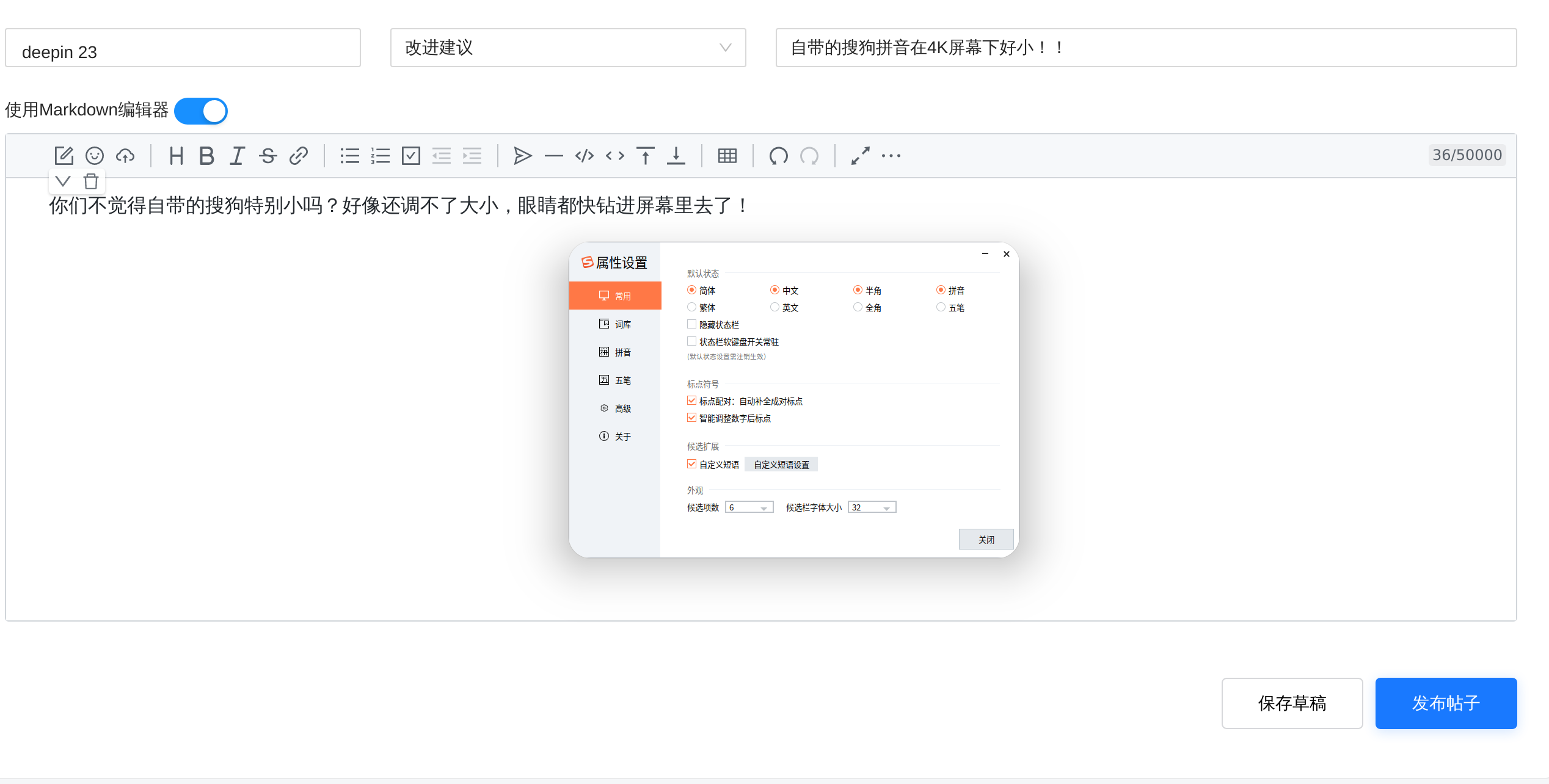Delete the block with trash icon
1549x784 pixels.
pos(91,181)
